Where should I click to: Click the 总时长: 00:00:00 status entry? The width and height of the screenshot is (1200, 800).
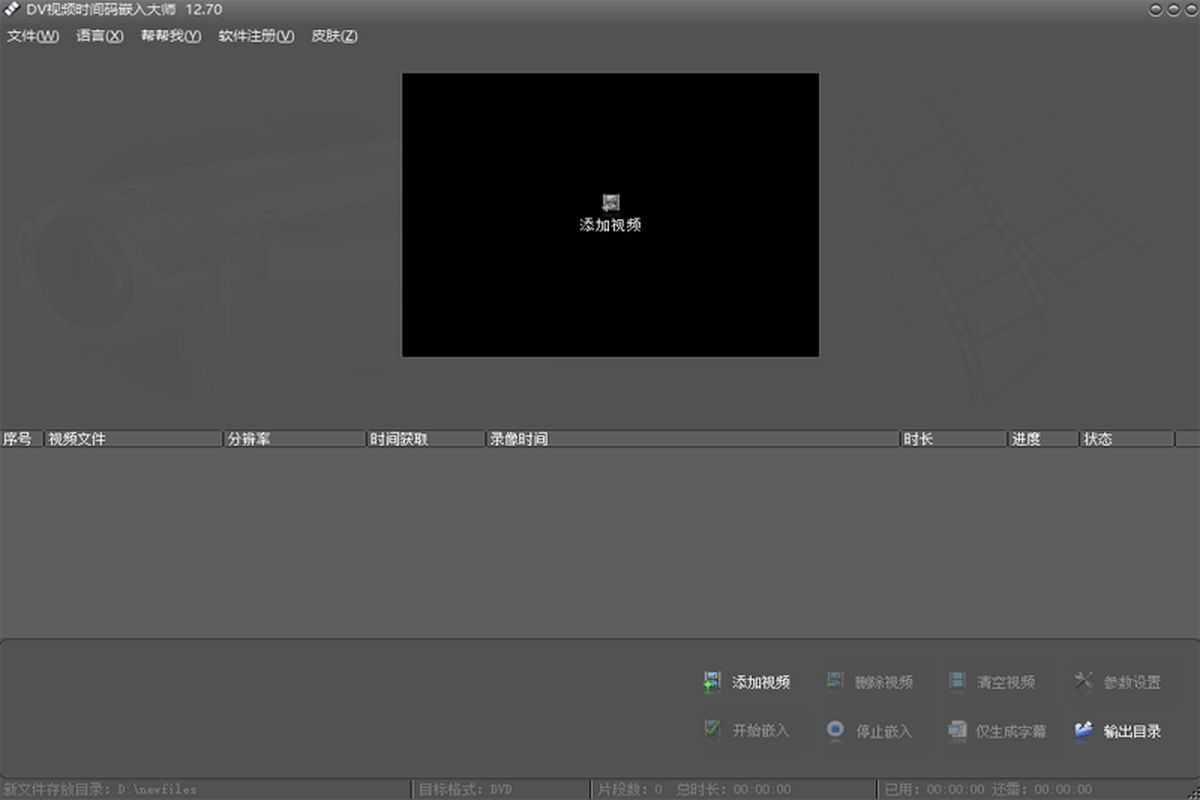point(734,790)
